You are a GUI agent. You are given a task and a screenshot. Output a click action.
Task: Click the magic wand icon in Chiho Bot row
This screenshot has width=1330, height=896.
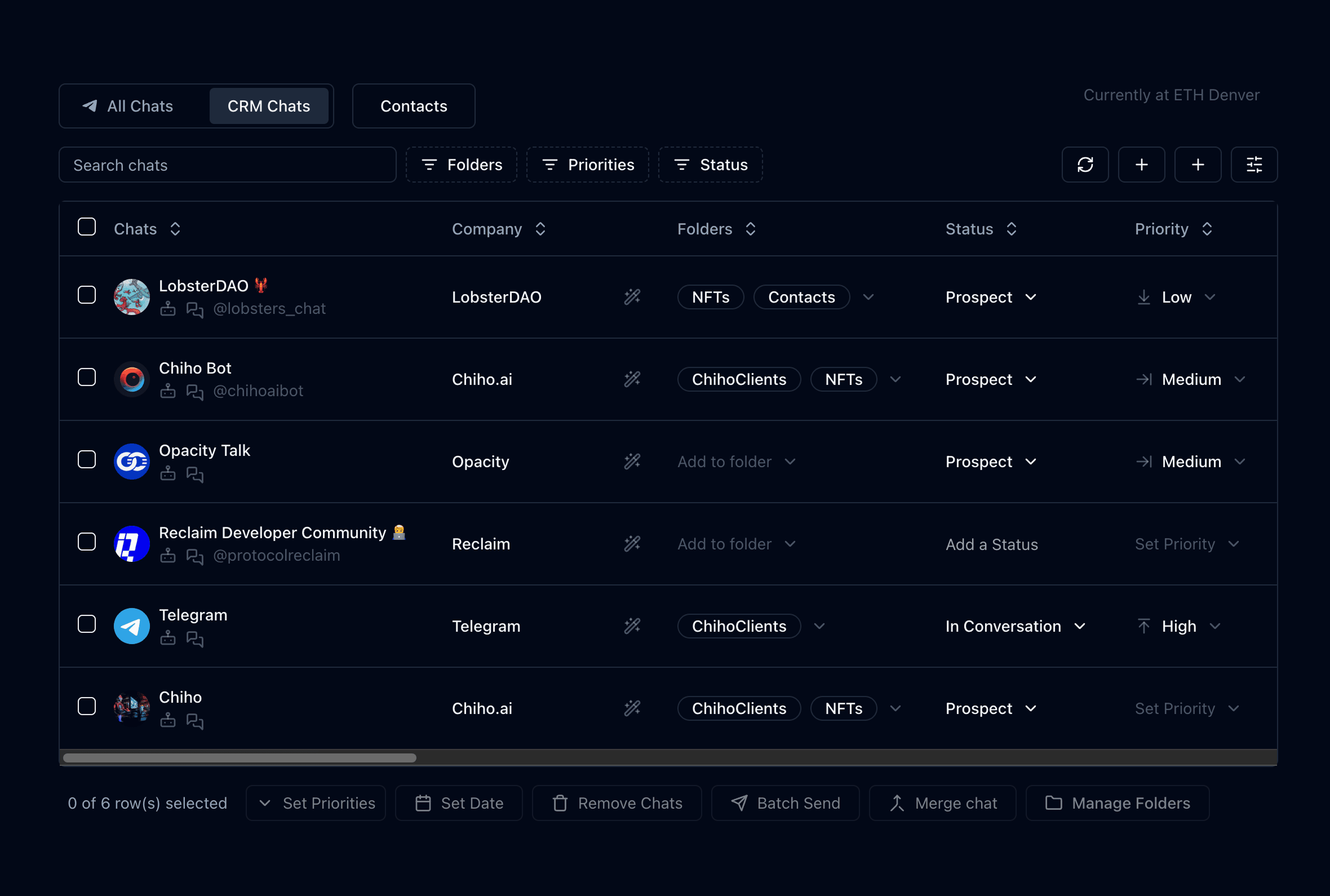(632, 379)
